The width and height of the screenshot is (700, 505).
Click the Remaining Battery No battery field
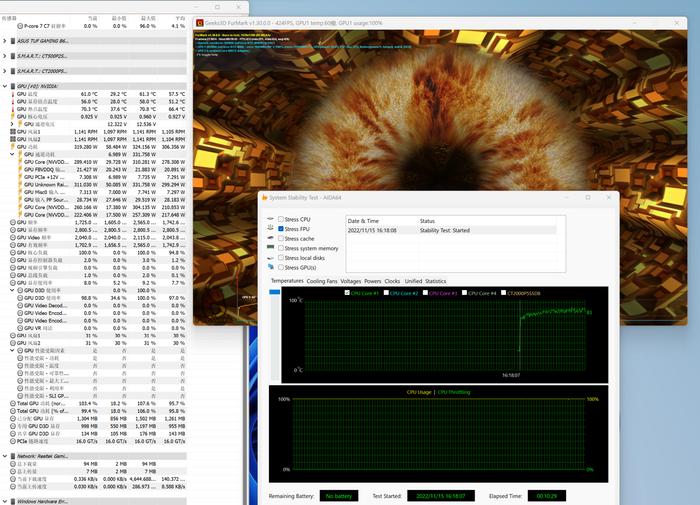339,496
